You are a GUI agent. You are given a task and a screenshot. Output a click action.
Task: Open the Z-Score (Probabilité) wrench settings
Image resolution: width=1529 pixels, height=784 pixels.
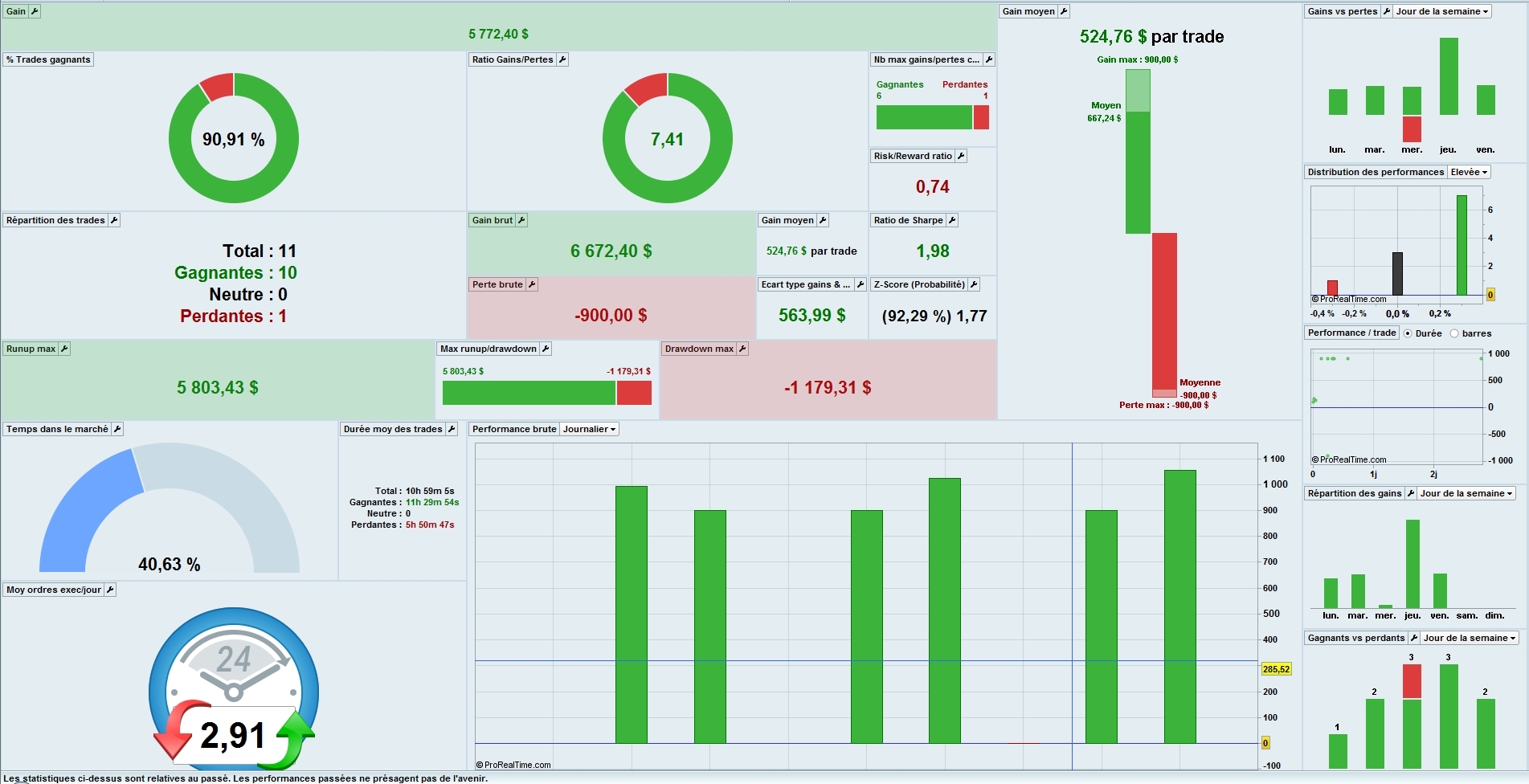coord(974,284)
